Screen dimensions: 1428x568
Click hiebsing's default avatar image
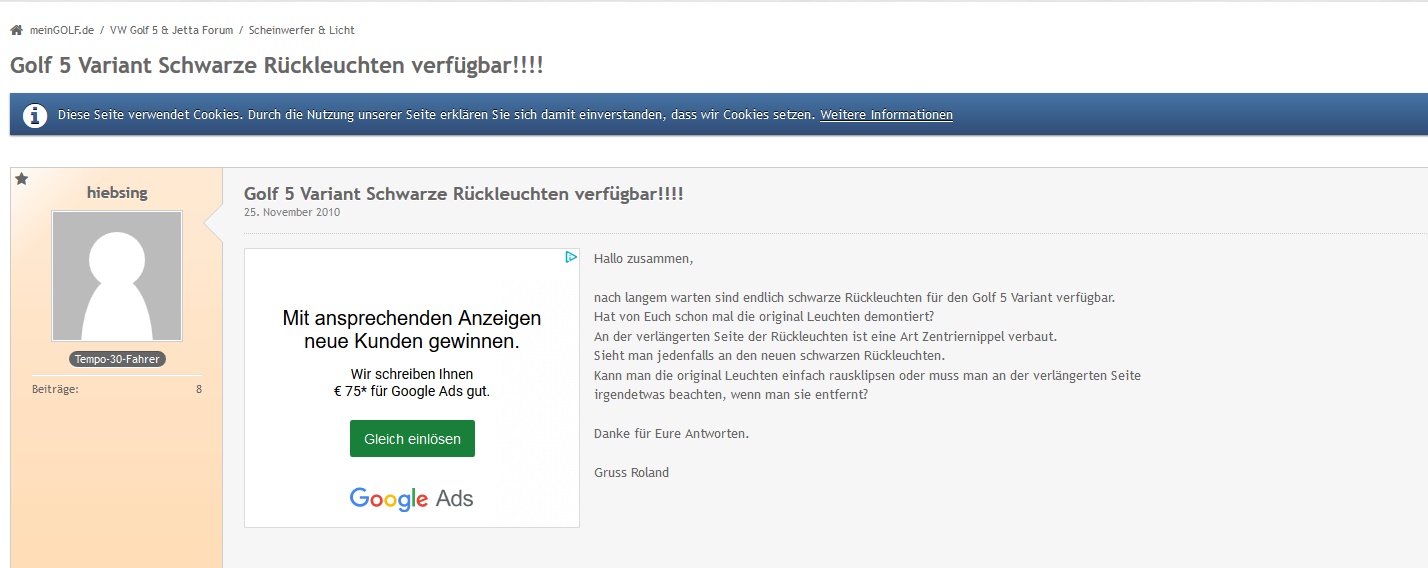point(117,276)
